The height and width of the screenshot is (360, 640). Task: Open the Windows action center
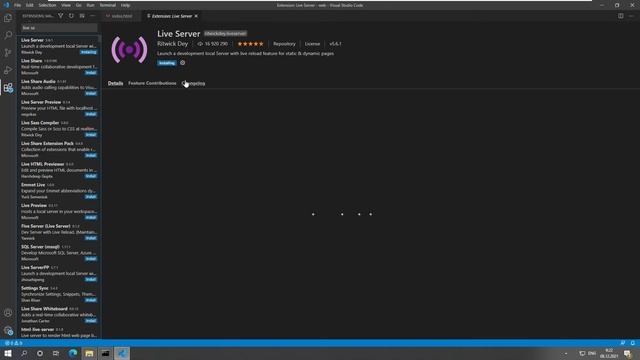[628, 353]
